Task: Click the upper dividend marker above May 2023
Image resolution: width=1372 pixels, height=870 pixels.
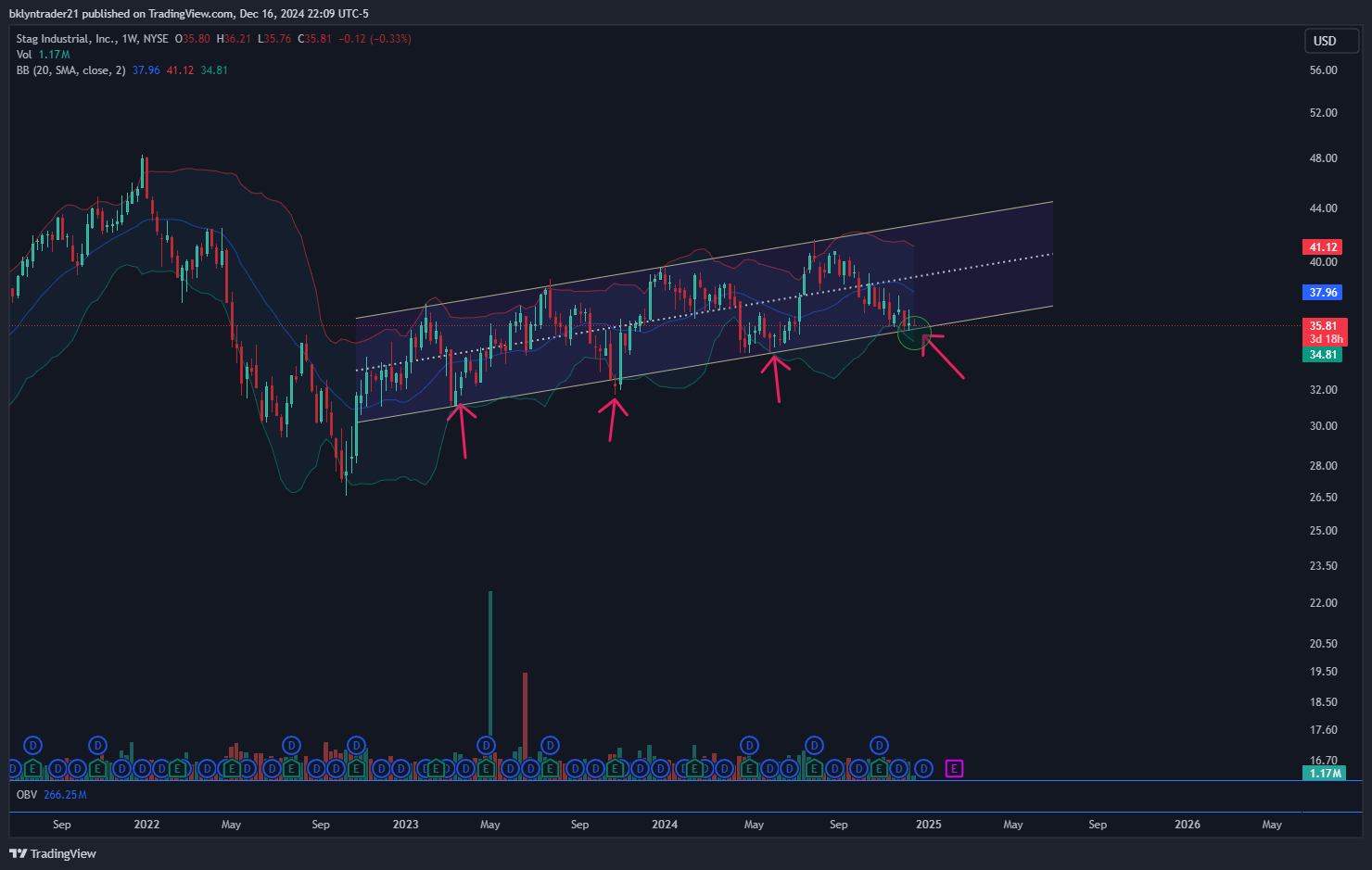Action: (487, 745)
